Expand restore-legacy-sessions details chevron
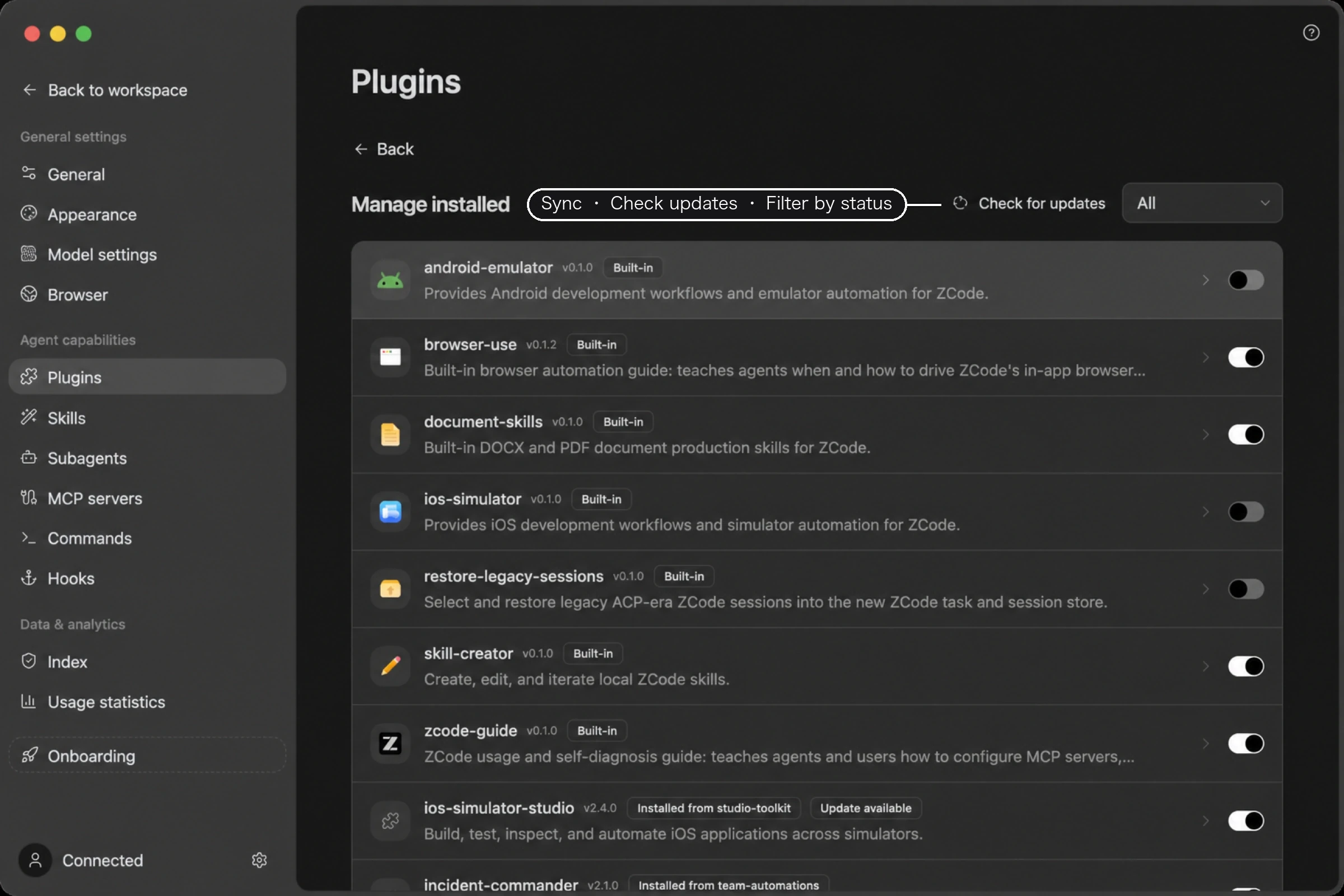The width and height of the screenshot is (1344, 896). click(x=1206, y=589)
